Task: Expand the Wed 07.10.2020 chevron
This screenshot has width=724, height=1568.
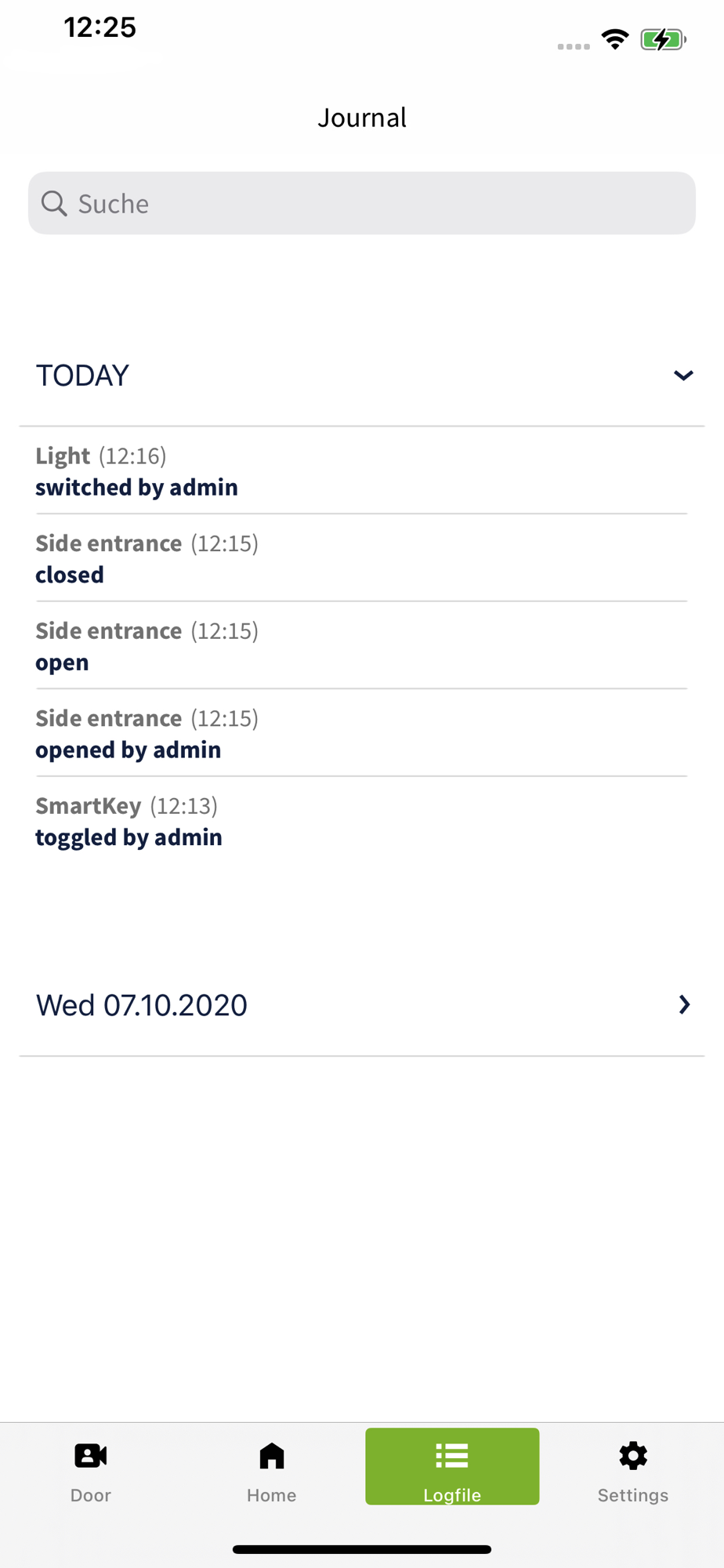Action: point(684,1004)
